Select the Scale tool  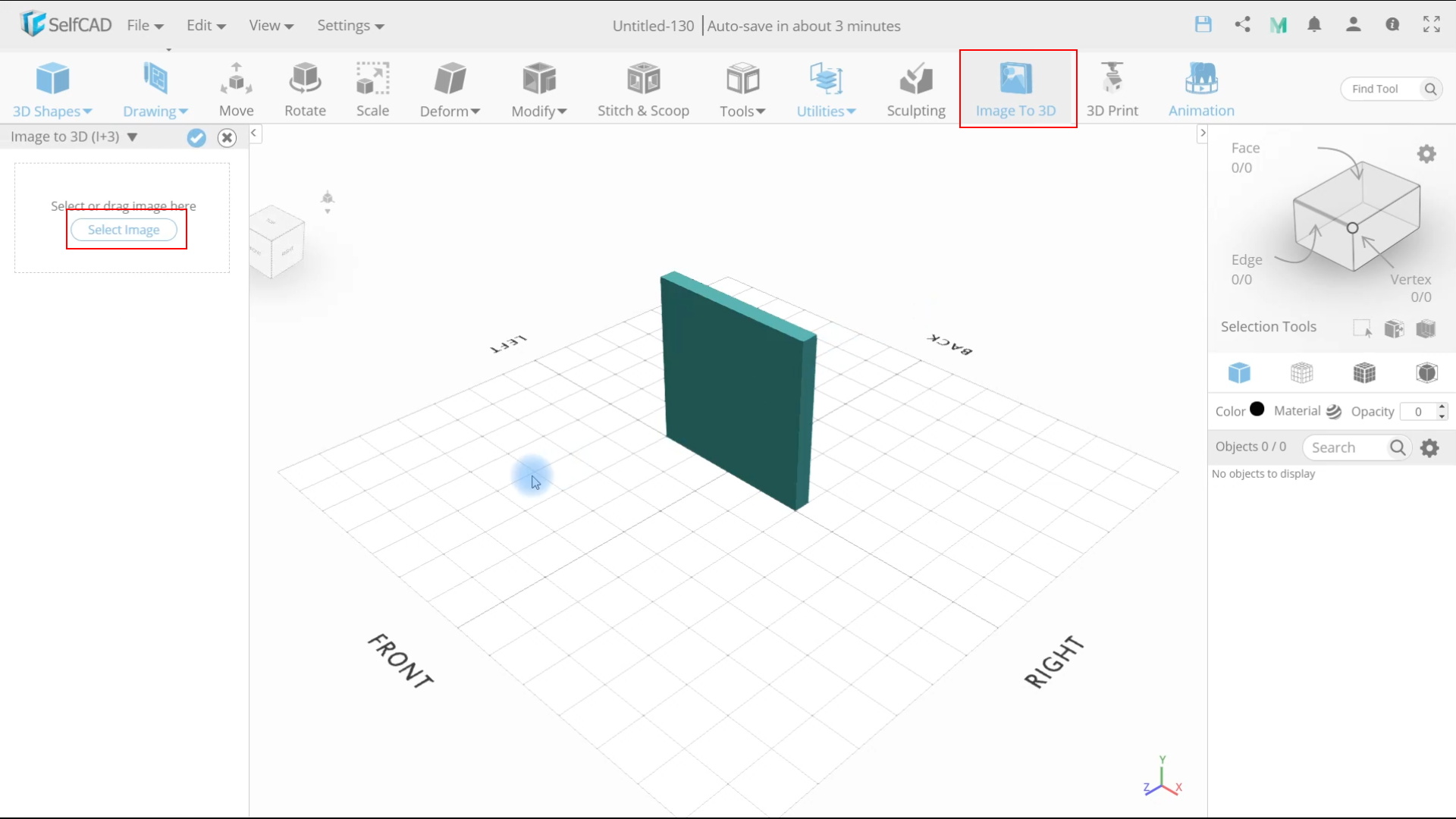(x=373, y=88)
